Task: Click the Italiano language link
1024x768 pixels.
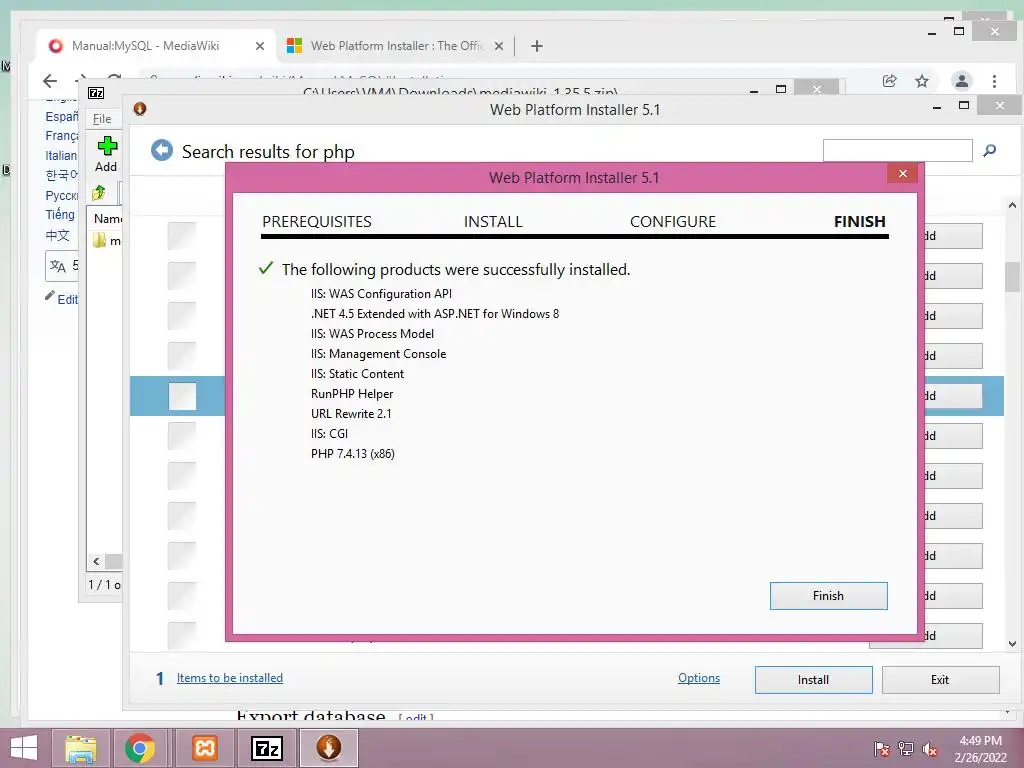Action: (x=61, y=155)
